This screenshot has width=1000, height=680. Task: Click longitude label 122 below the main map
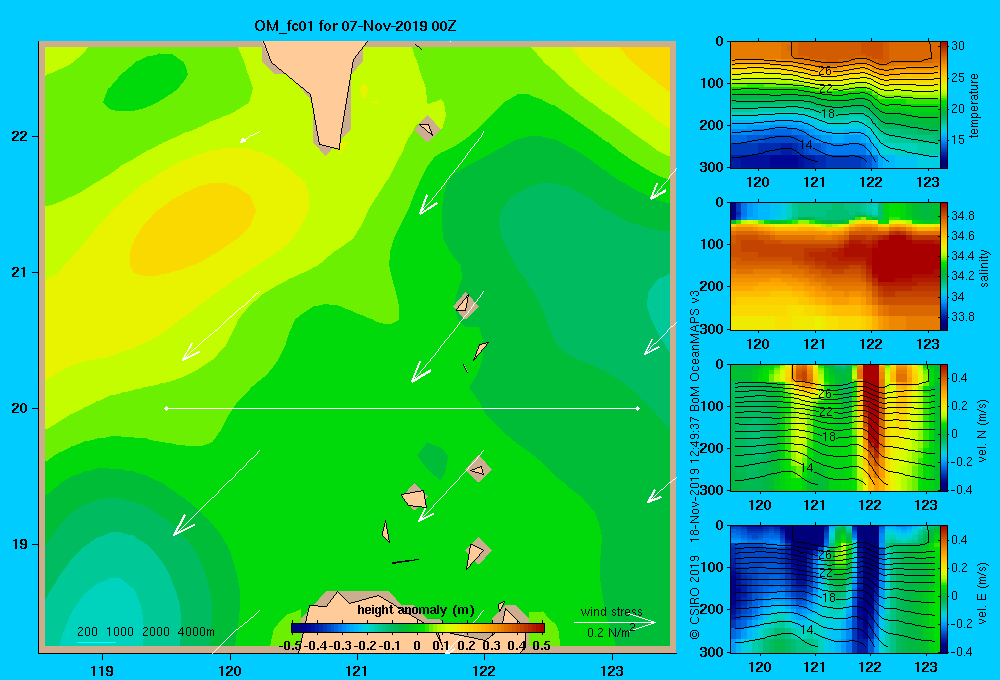[x=484, y=670]
